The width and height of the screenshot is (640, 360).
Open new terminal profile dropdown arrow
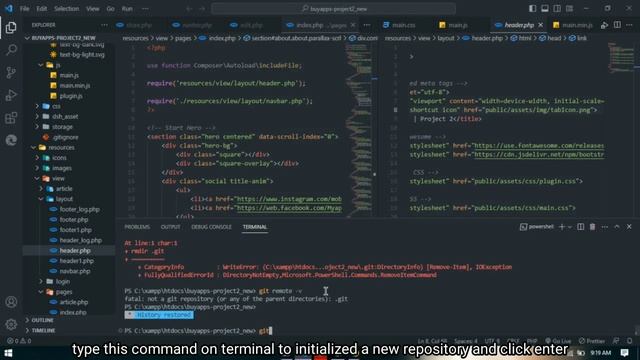(570, 227)
